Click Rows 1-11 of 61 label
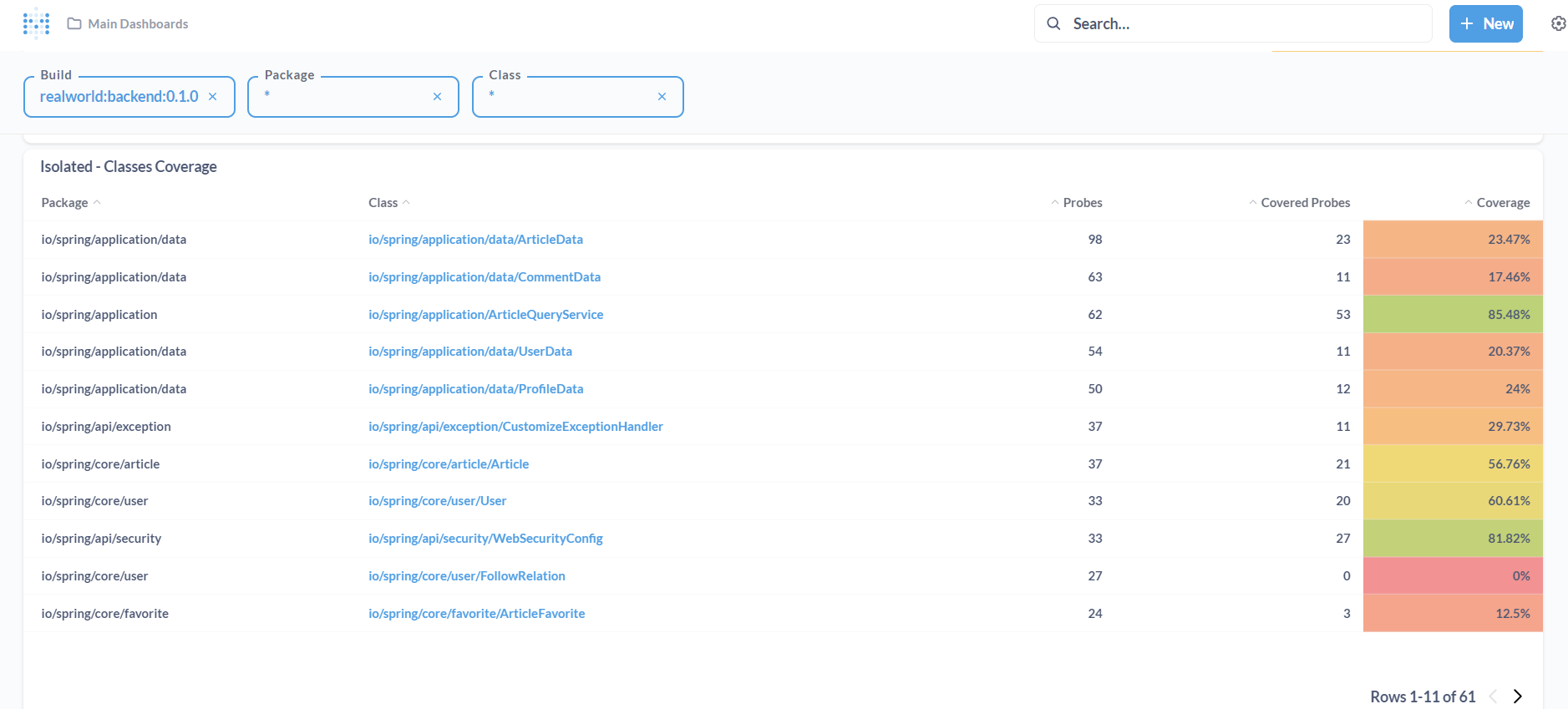This screenshot has width=1568, height=709. (1423, 696)
